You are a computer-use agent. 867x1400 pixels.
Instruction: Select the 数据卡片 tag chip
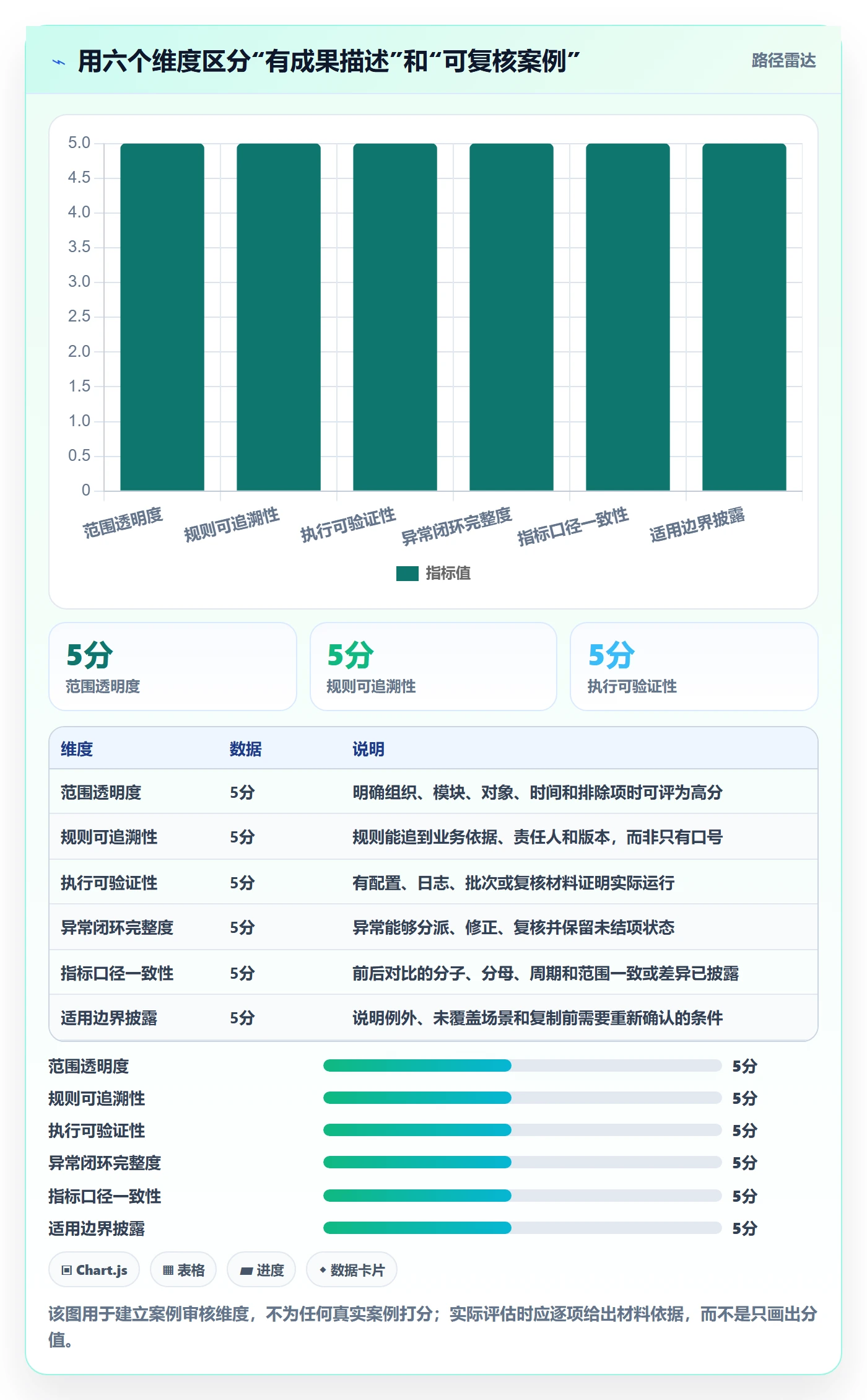point(352,1270)
